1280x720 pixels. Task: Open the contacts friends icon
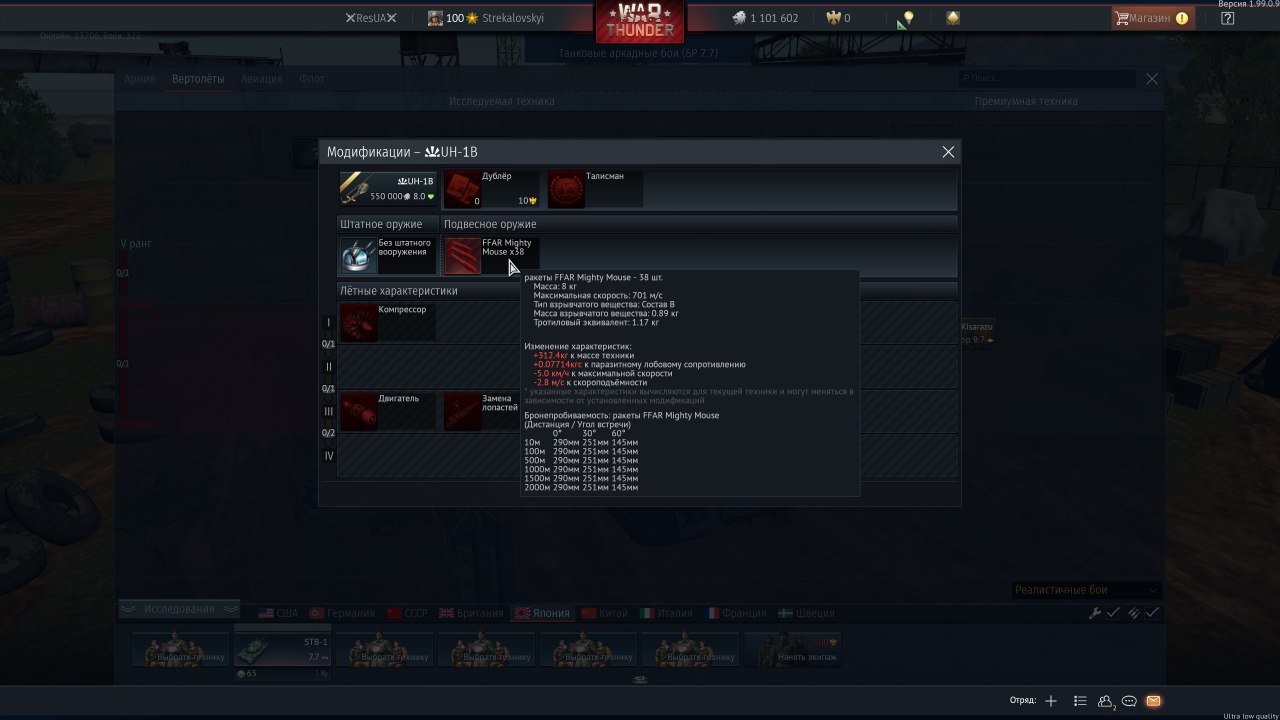[x=1106, y=702]
